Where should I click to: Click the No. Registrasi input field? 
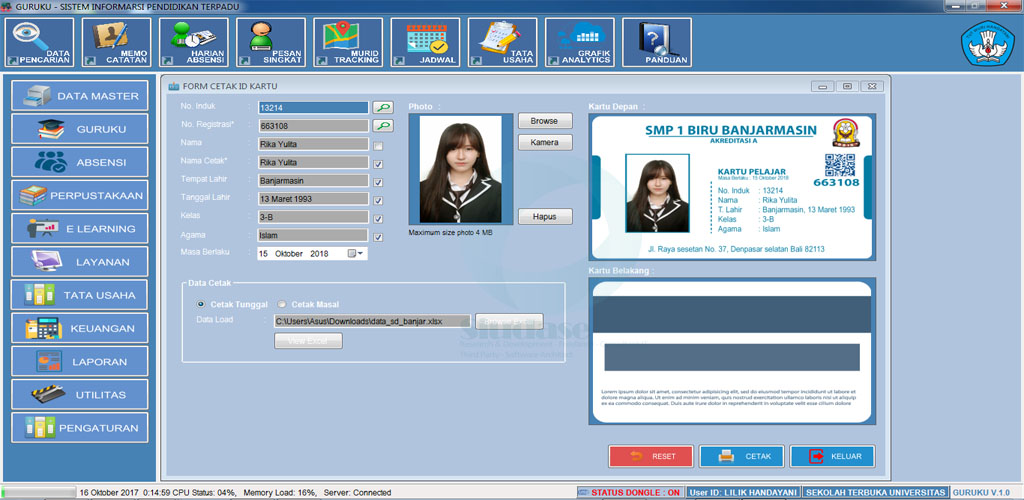(x=313, y=126)
